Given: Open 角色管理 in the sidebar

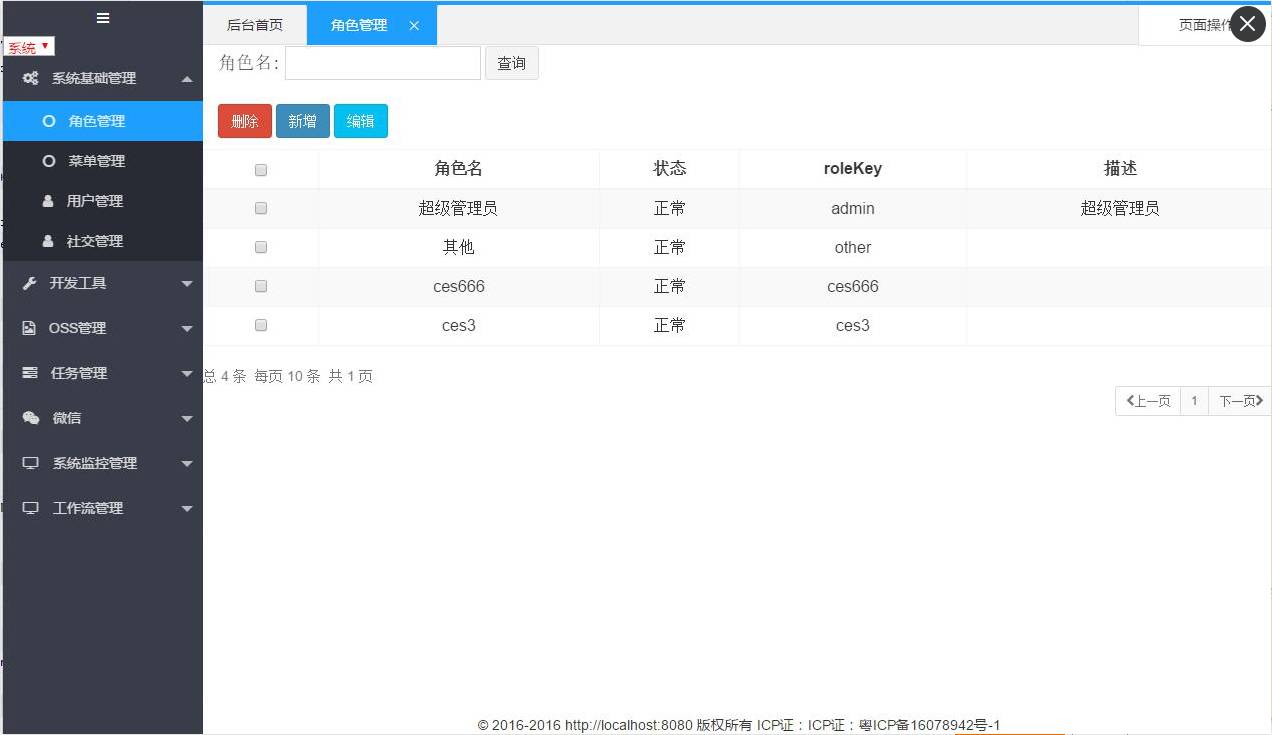Looking at the screenshot, I should (x=102, y=121).
